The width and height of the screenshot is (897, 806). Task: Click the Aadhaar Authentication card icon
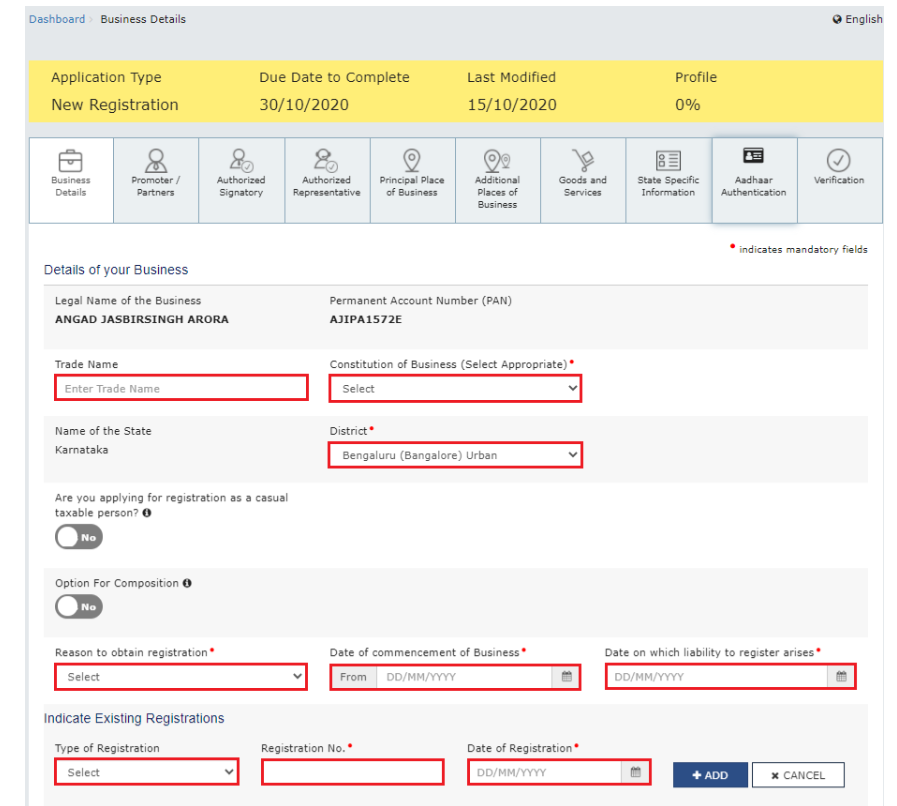[753, 156]
